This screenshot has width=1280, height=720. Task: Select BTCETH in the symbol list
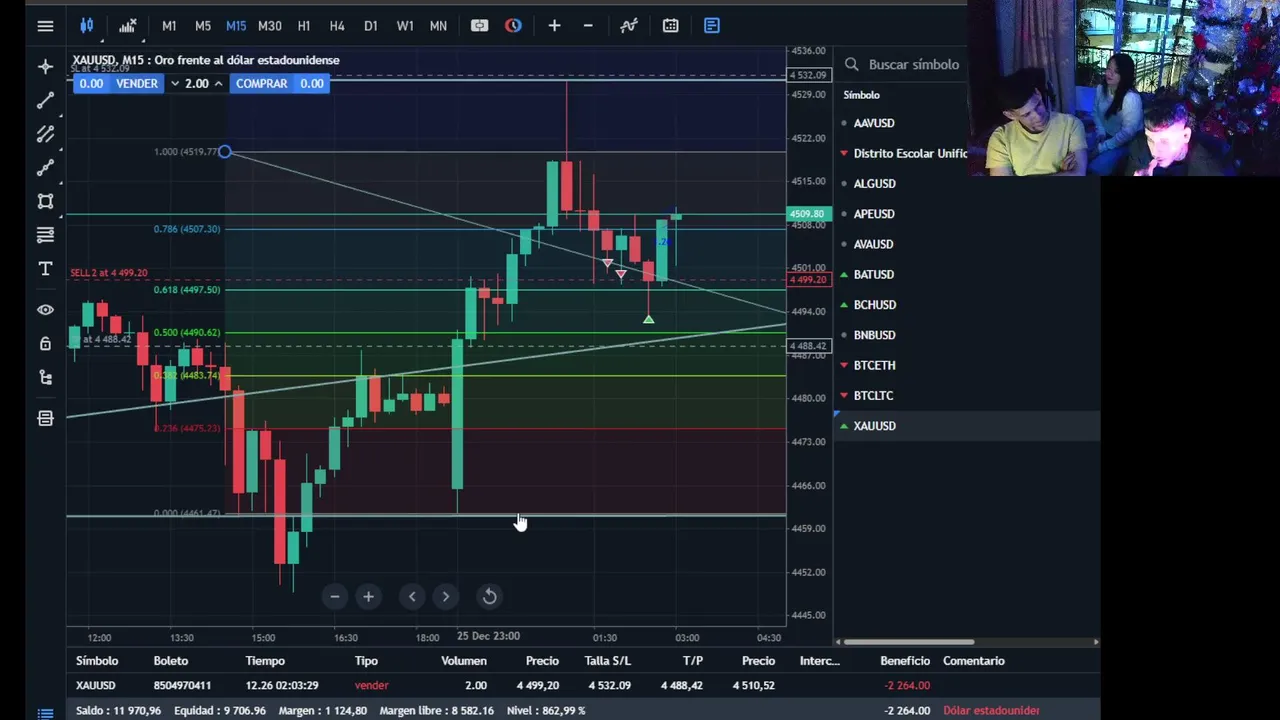tap(875, 365)
